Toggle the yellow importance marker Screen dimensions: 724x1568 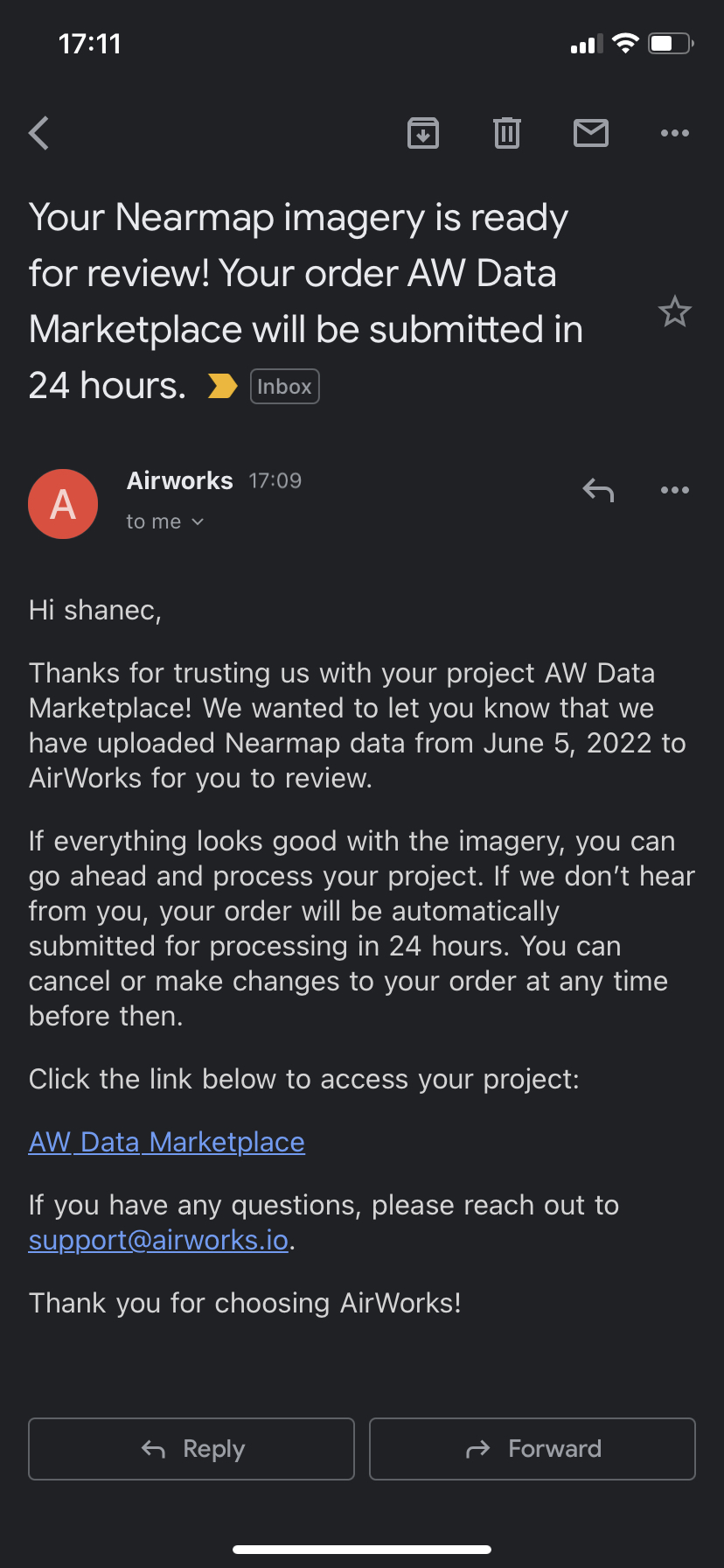pyautogui.click(x=222, y=386)
